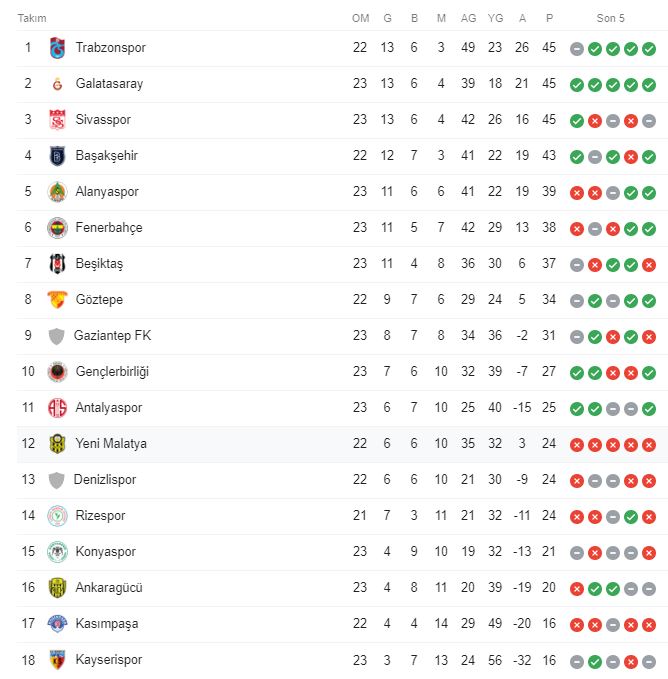Screen dimensions: 668x679
Task: Click the Takım column header
Action: point(32,18)
